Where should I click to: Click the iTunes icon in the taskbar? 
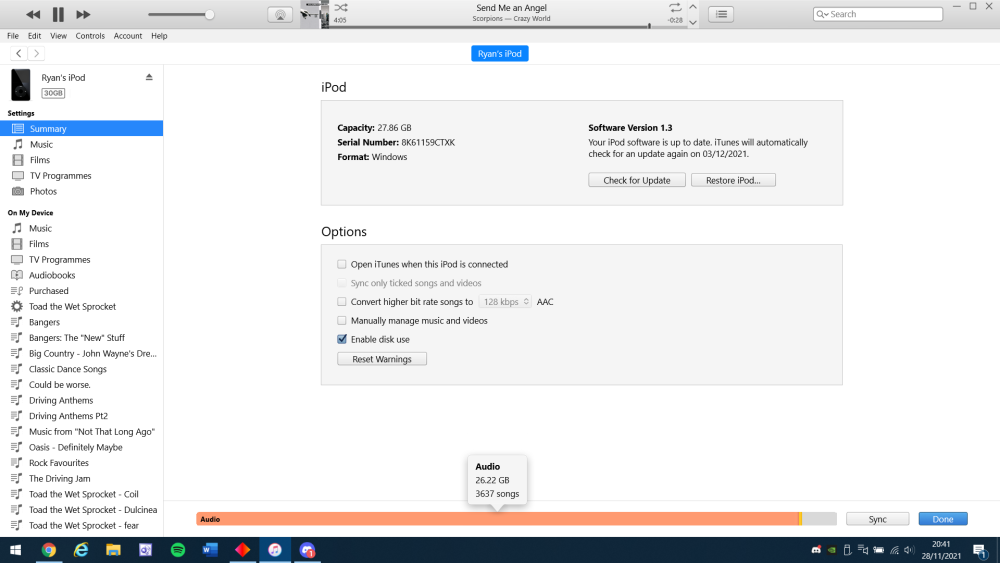coord(275,550)
